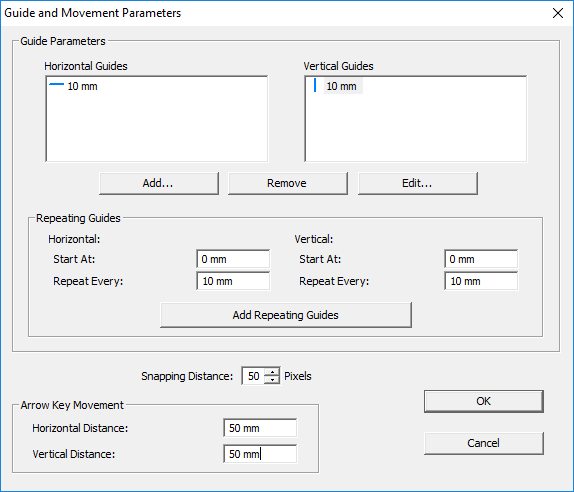Focus the Vertical Distance movement field
Screen dimensions: 574x492
click(260, 454)
